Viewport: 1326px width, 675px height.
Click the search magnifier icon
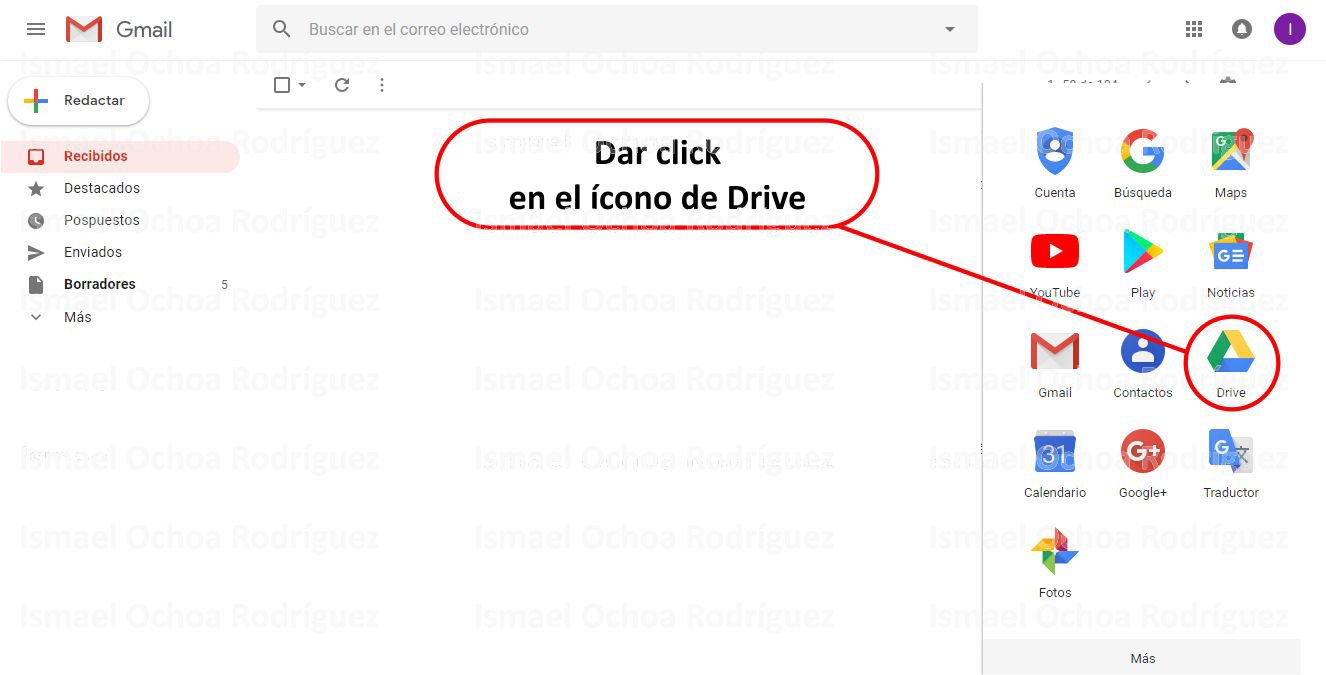click(282, 29)
